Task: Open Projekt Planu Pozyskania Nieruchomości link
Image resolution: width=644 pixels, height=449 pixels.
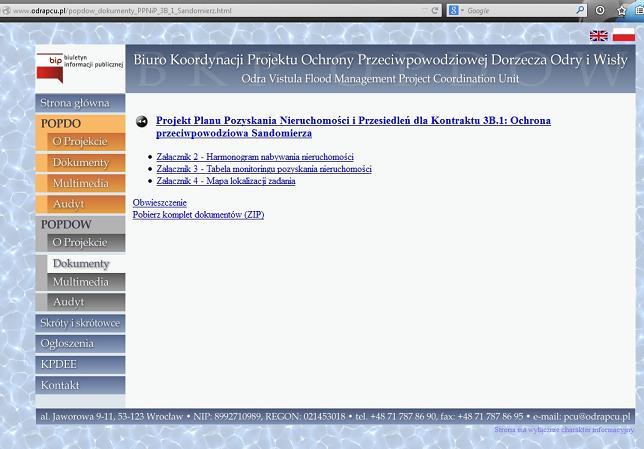Action: coord(353,127)
